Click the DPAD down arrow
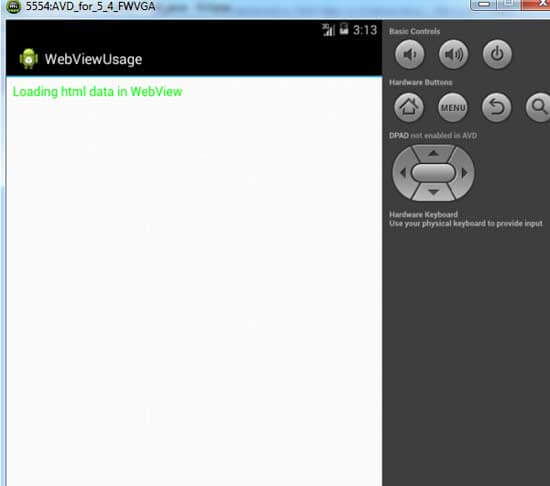Screen dimensions: 550x486 433,192
